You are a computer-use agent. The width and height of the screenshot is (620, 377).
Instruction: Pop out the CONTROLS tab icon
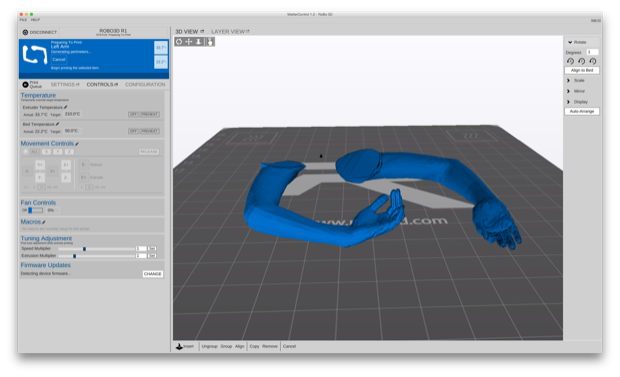click(x=116, y=85)
